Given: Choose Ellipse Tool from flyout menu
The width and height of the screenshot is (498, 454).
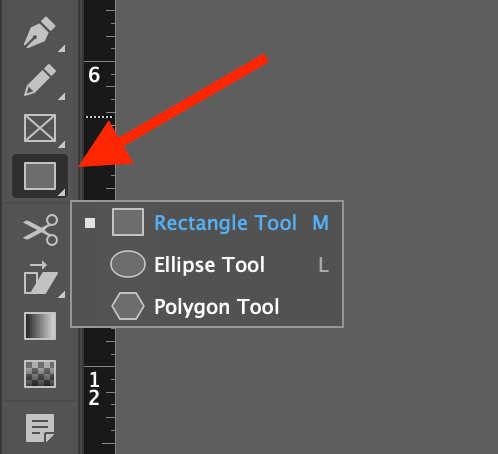Looking at the screenshot, I should (207, 265).
